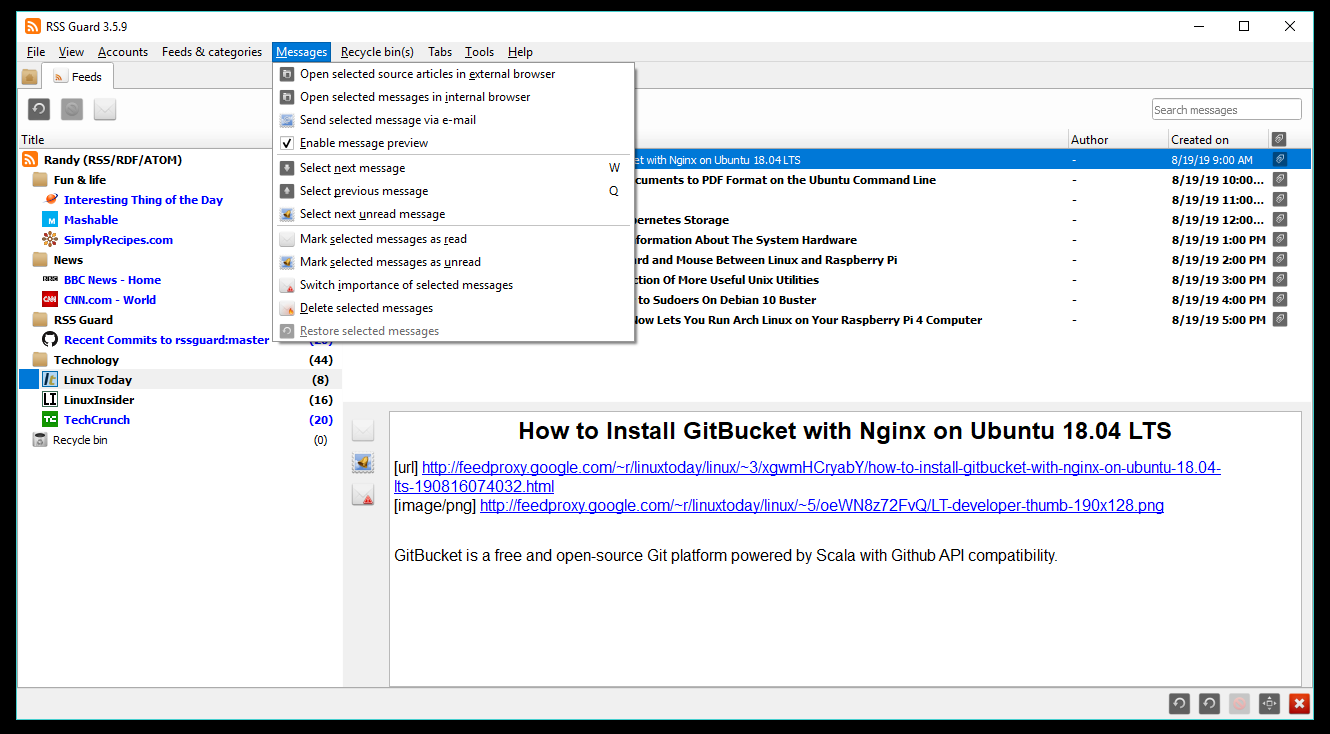
Task: Click the Linux Today feed icon
Action: tap(50, 380)
